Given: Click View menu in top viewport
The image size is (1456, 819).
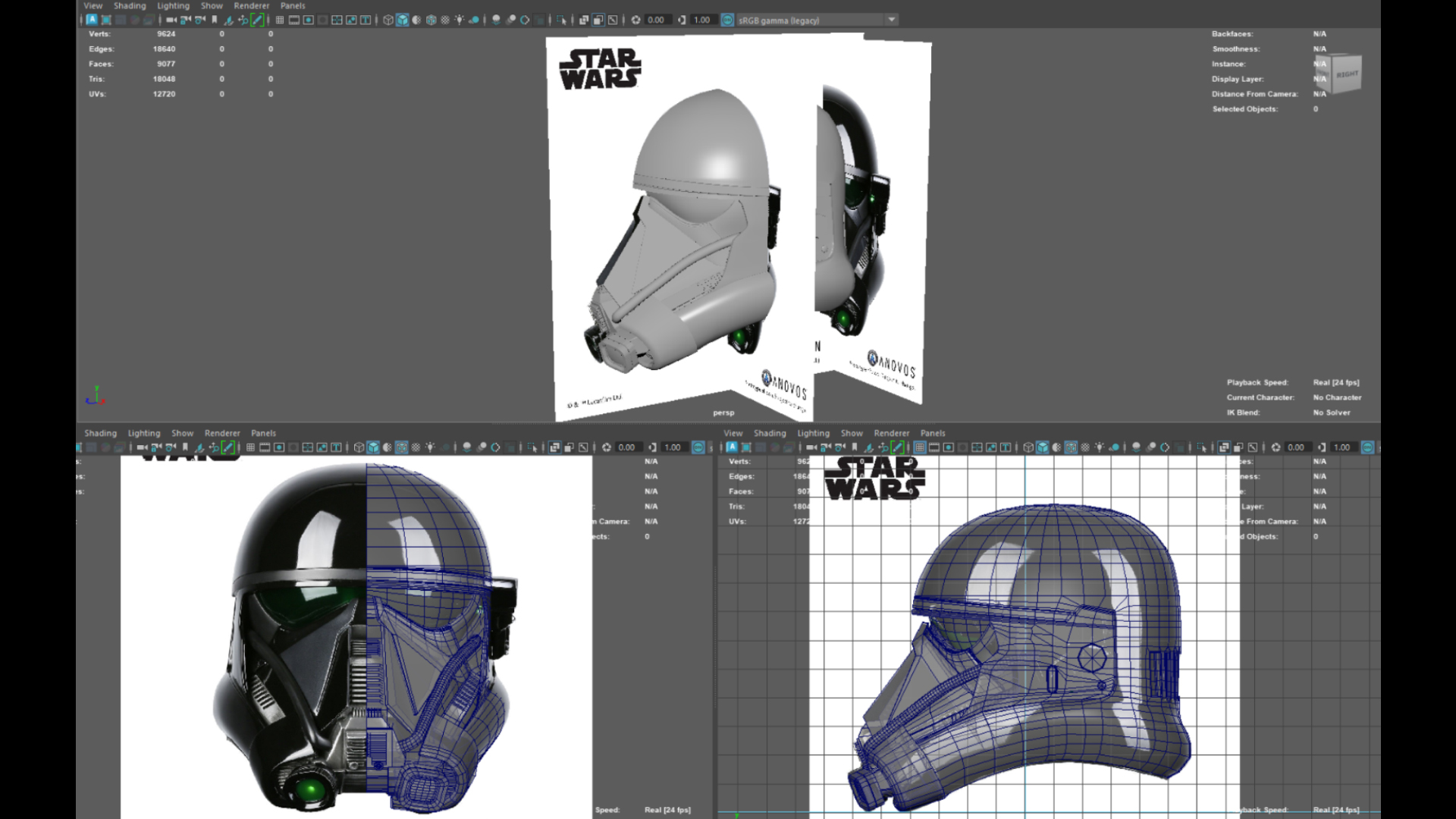Looking at the screenshot, I should tap(93, 5).
